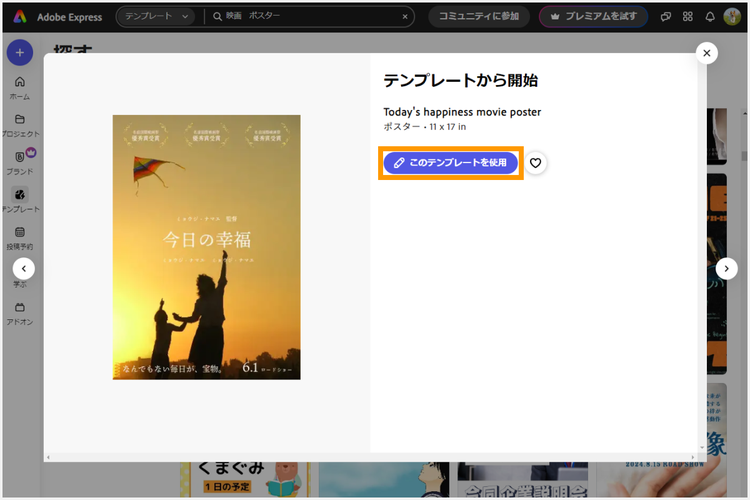Click the blue plus create button
Image resolution: width=750 pixels, height=500 pixels.
click(20, 53)
